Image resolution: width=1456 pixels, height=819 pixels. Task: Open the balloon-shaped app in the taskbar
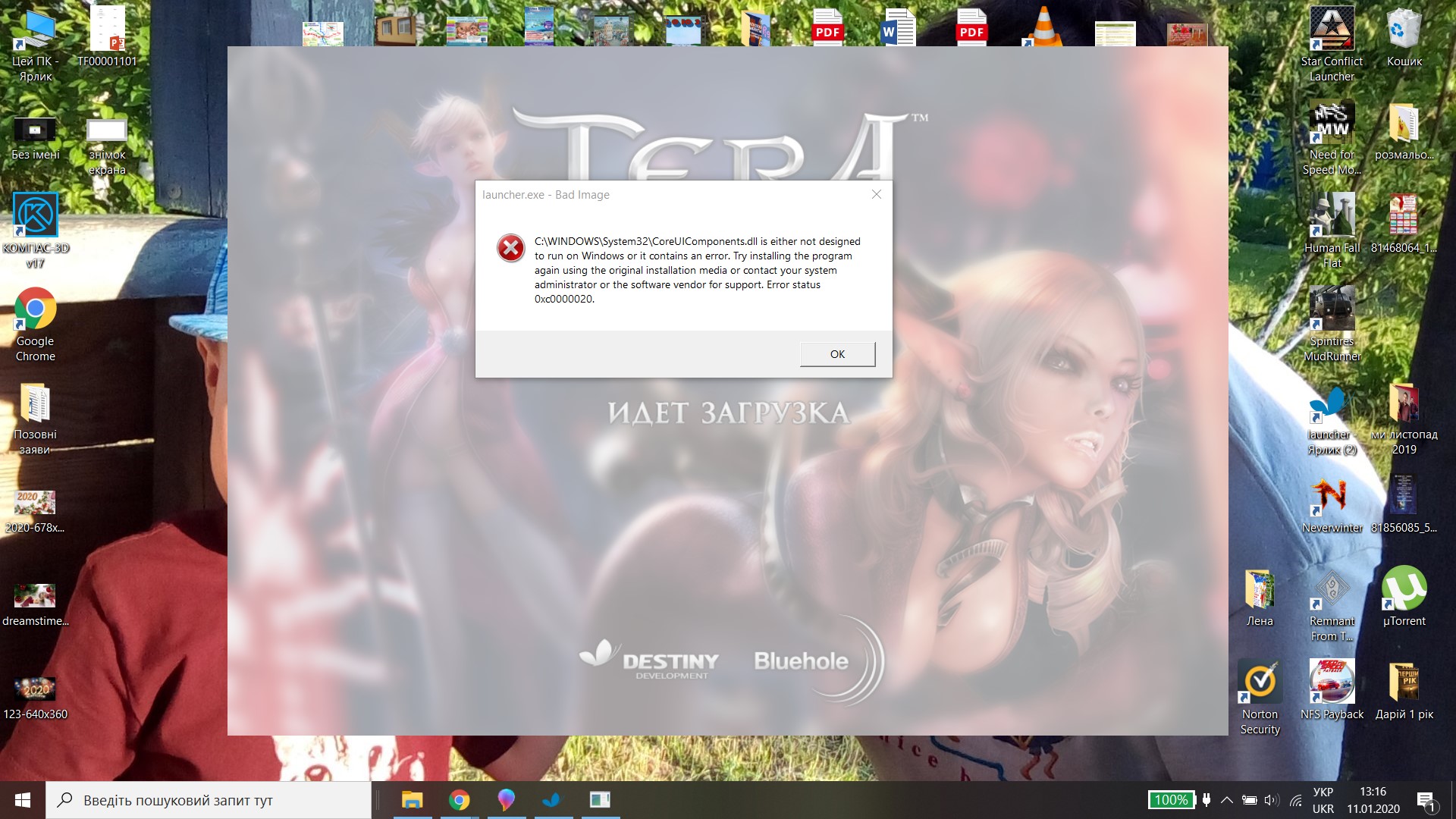506,800
